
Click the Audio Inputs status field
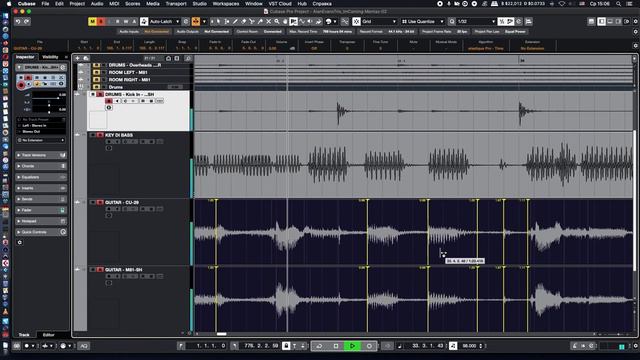144,31
